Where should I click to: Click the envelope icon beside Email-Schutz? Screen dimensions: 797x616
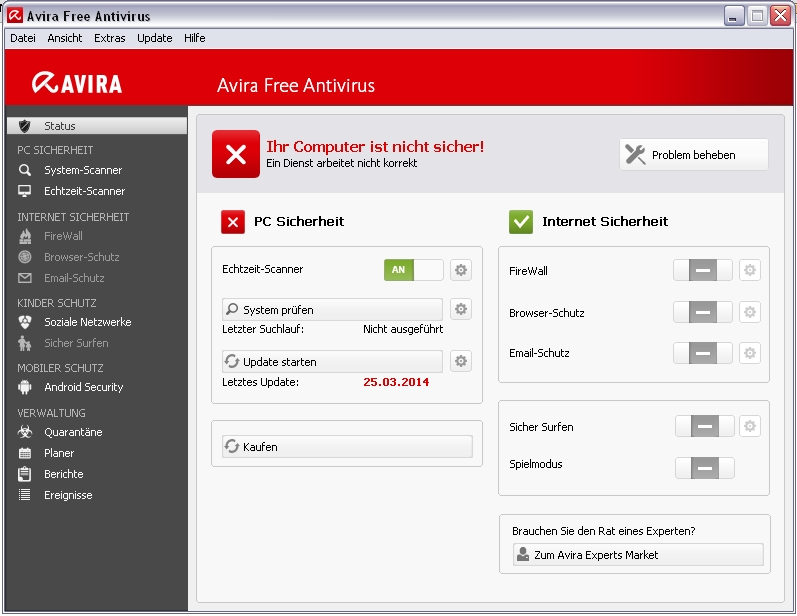24,278
